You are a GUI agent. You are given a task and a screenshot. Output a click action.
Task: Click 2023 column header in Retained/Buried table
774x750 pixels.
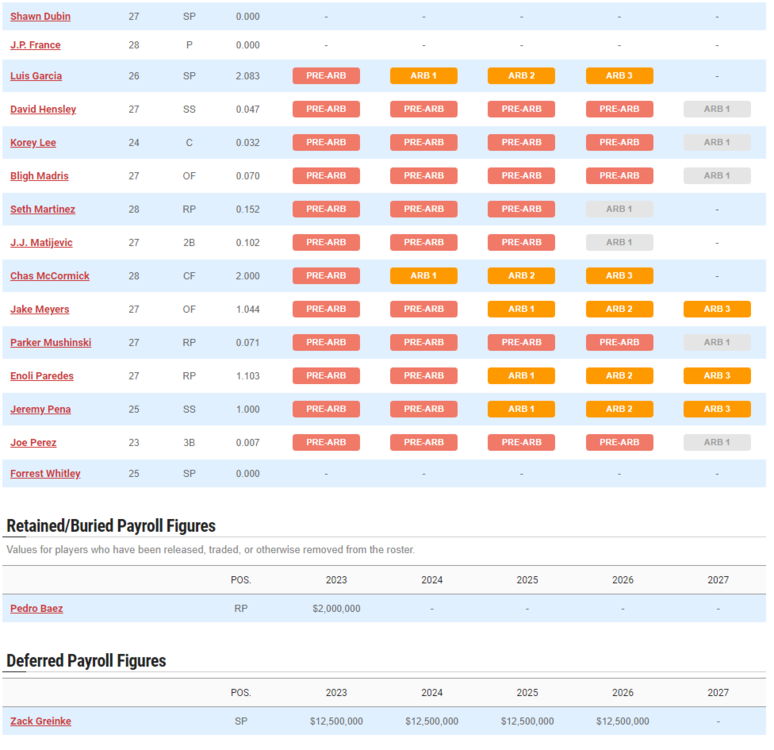coord(336,580)
